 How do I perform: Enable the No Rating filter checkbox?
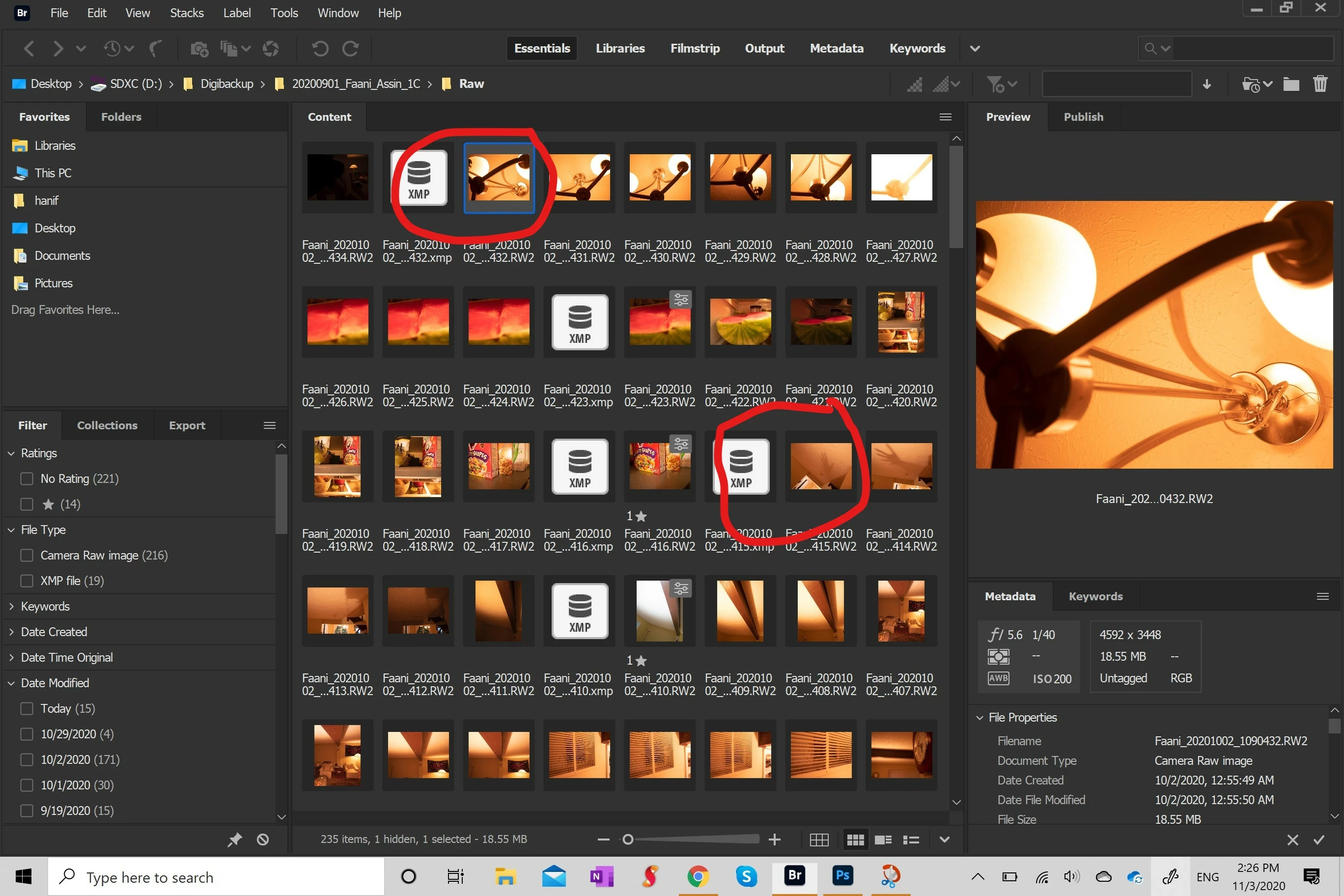27,478
